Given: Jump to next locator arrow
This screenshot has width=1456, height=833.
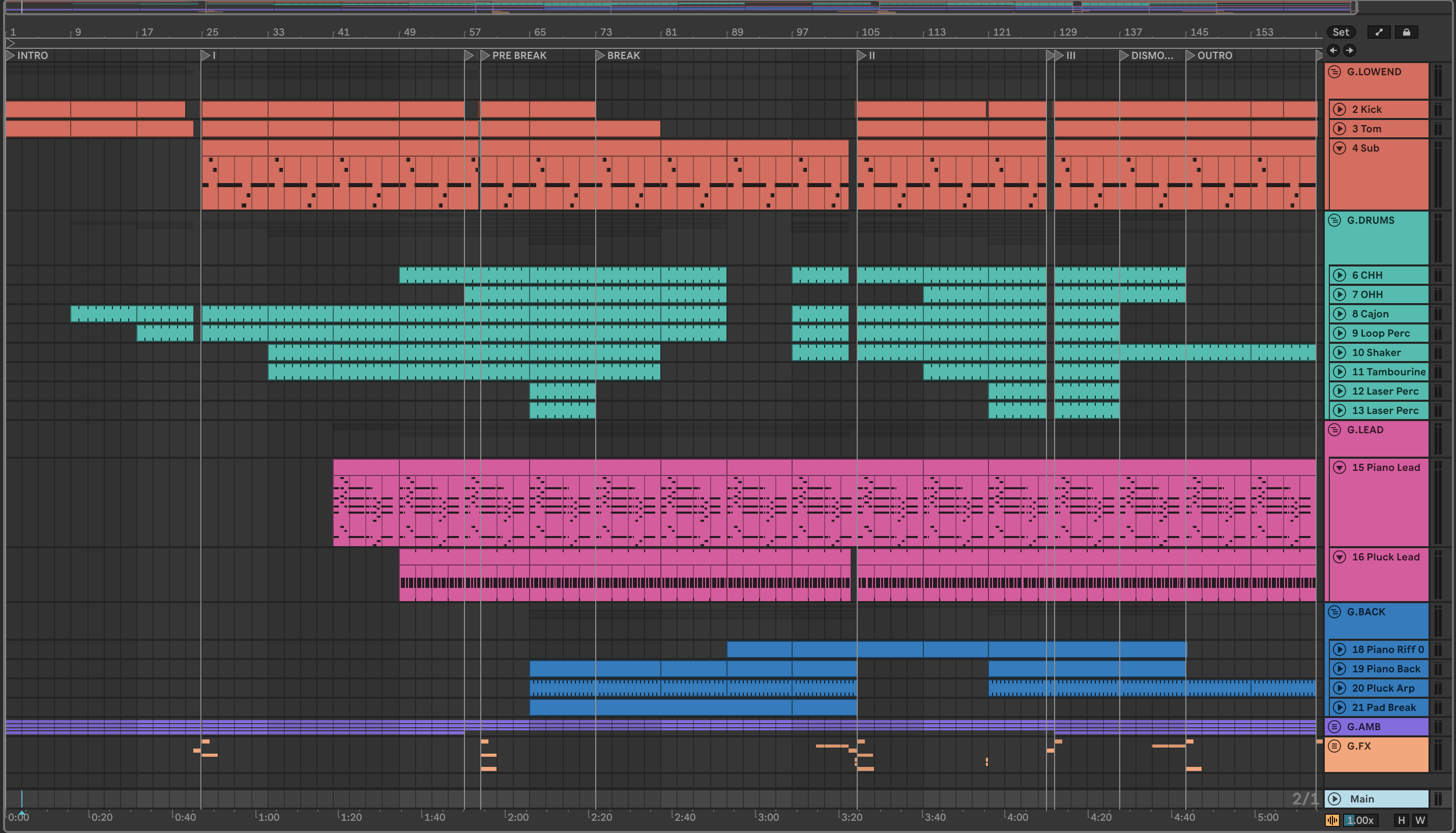Looking at the screenshot, I should pos(1350,50).
